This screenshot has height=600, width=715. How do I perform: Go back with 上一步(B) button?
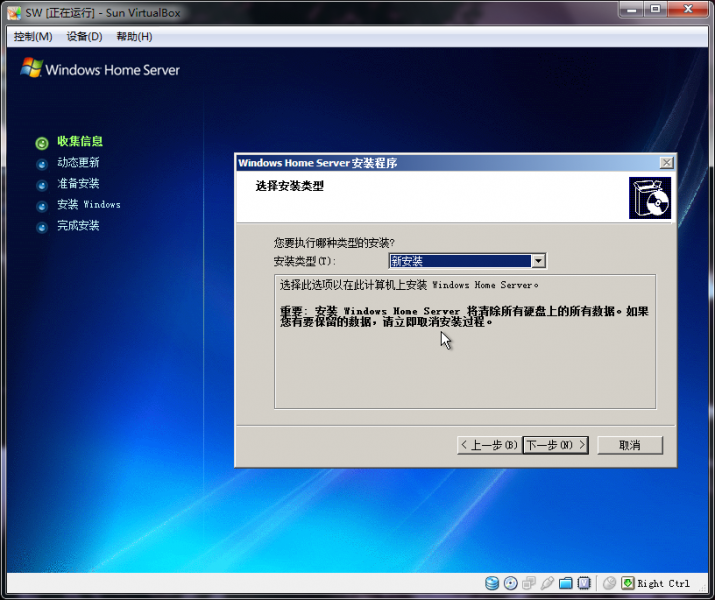tap(489, 445)
